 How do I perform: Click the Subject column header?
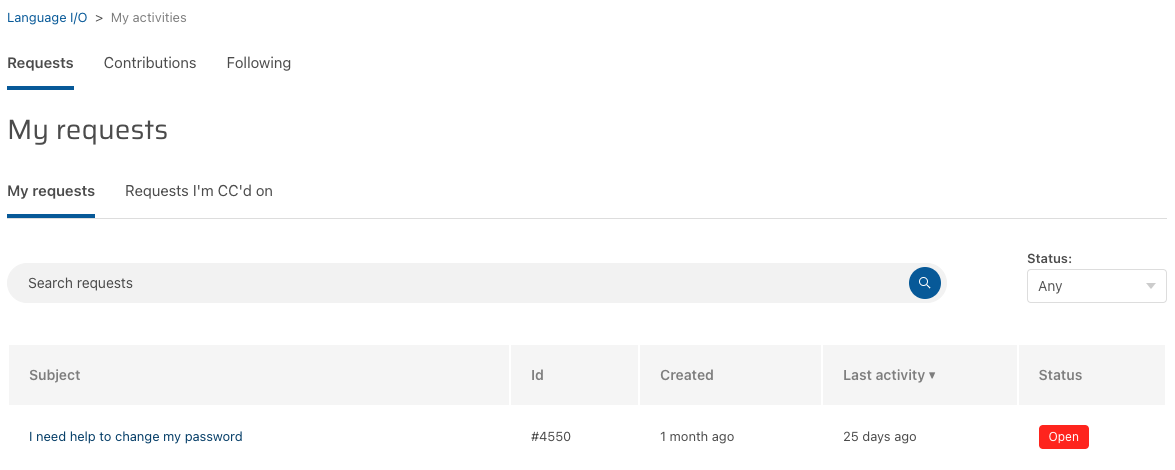pos(55,375)
